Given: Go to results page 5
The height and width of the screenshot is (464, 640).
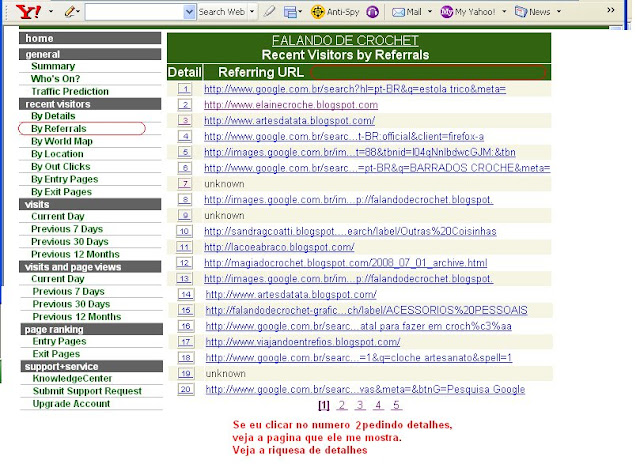Looking at the screenshot, I should [x=396, y=405].
